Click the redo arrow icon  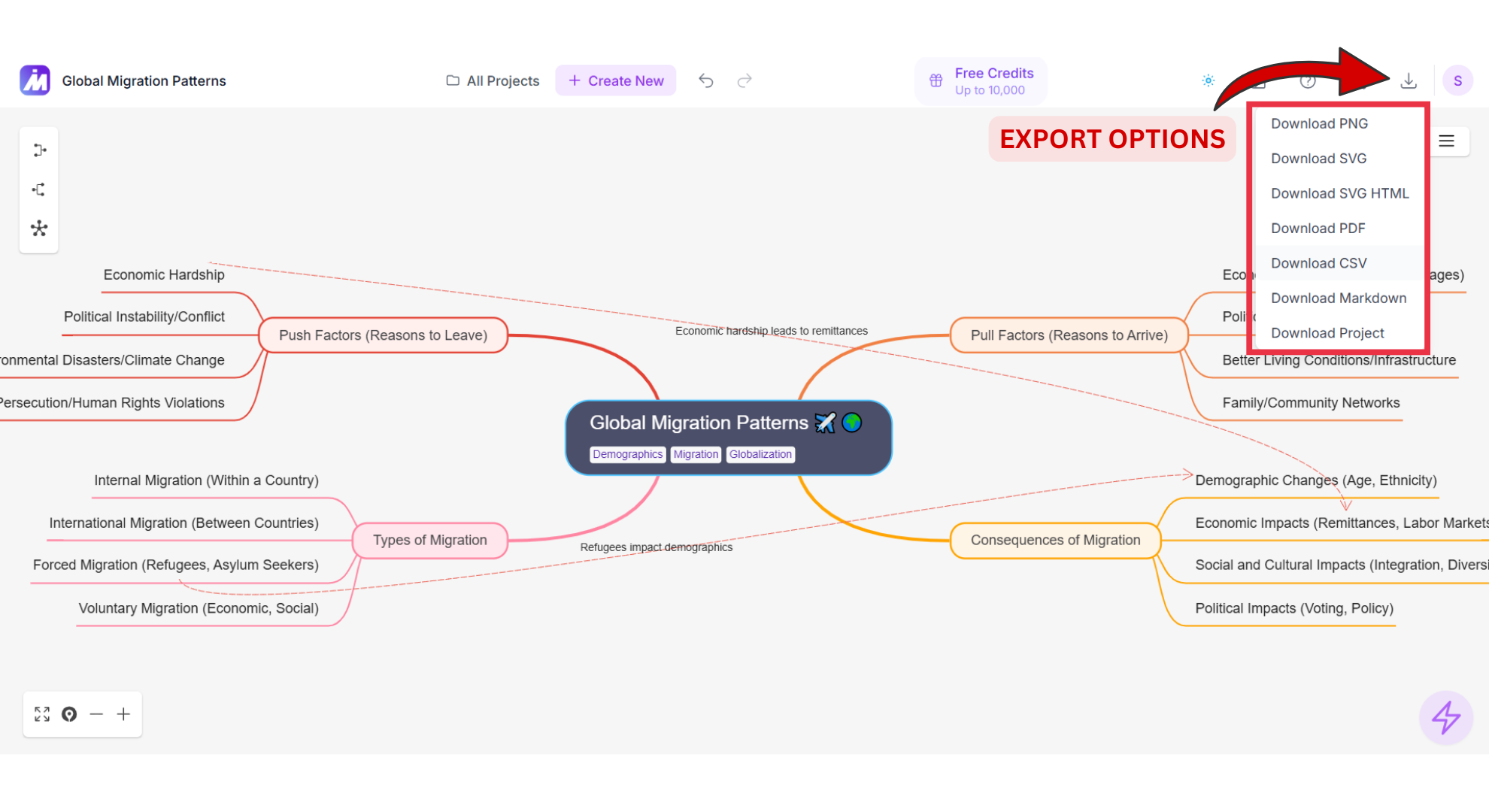[744, 80]
